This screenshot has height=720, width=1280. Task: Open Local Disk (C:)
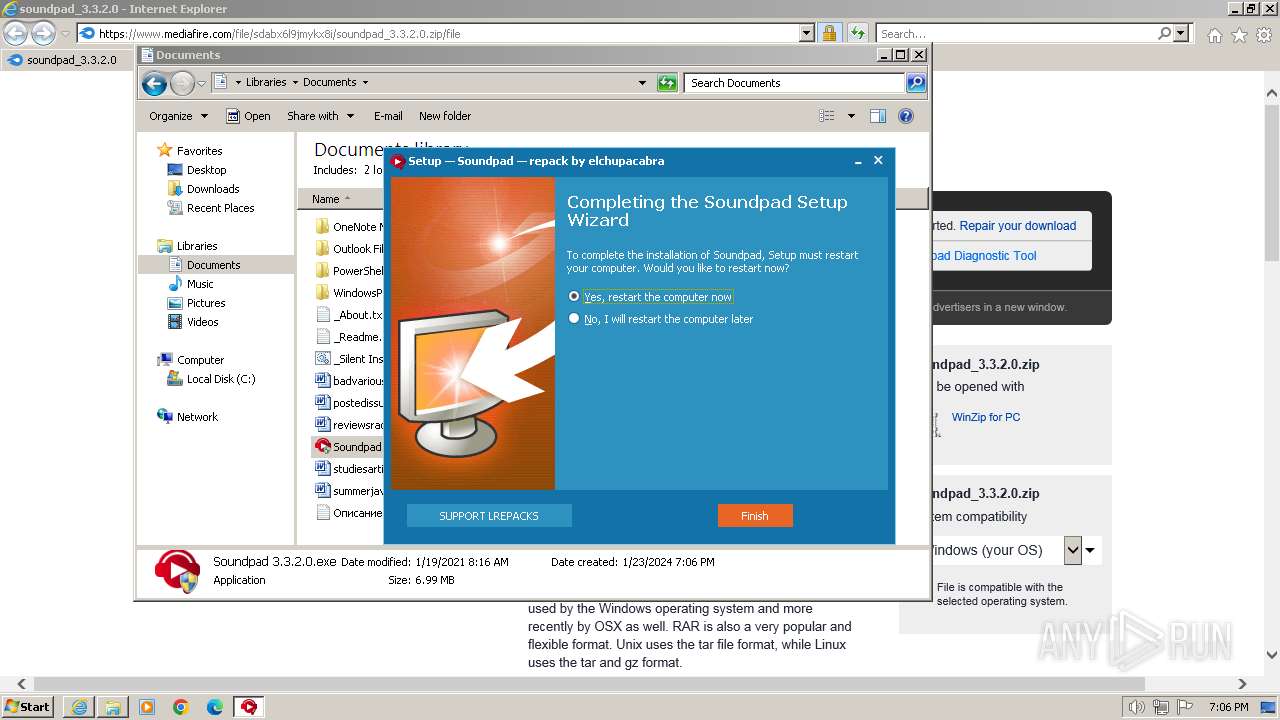pyautogui.click(x=220, y=379)
